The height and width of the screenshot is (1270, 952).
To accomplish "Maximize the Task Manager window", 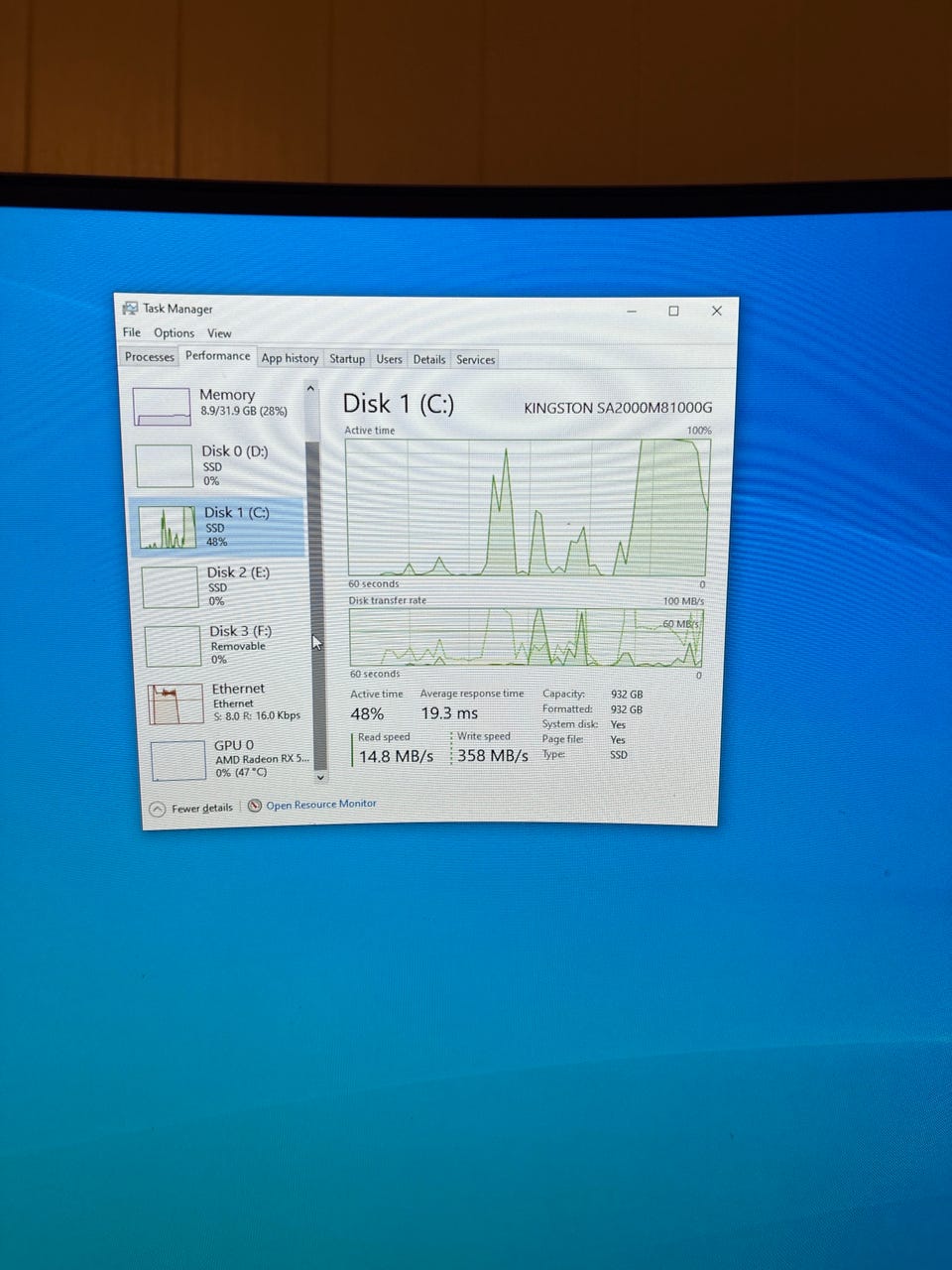I will [x=673, y=311].
